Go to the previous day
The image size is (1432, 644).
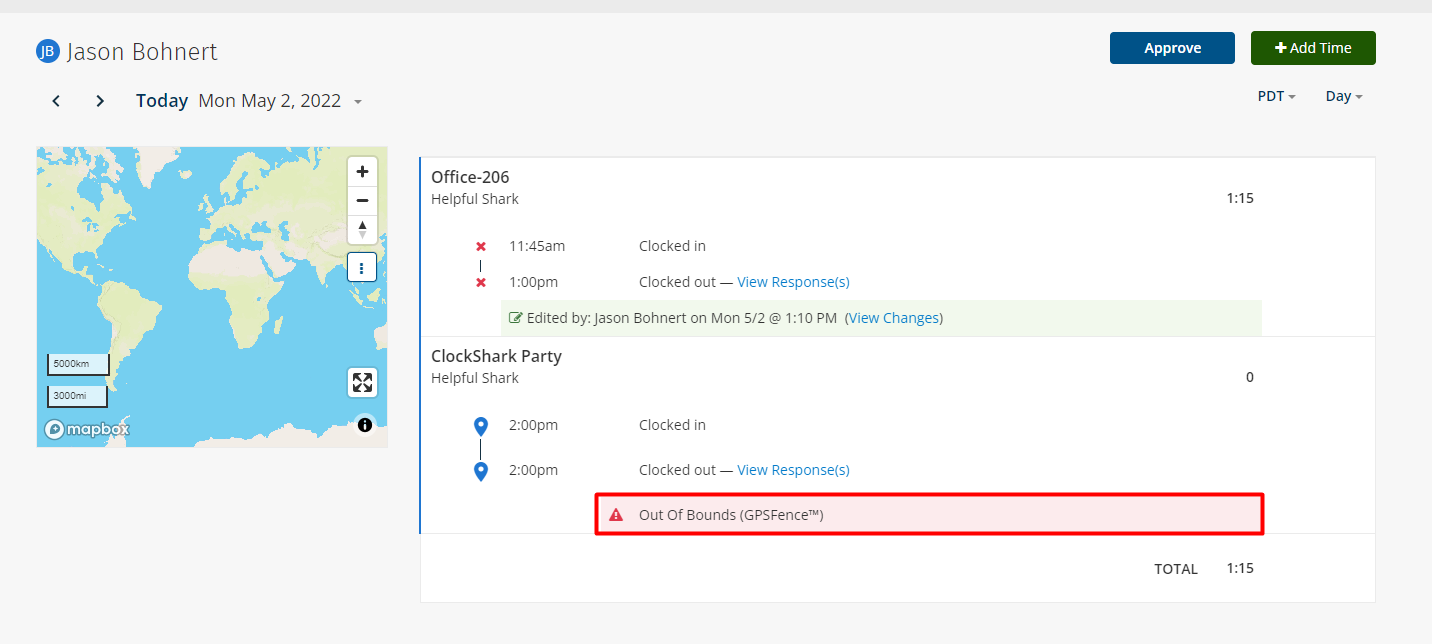tap(57, 101)
